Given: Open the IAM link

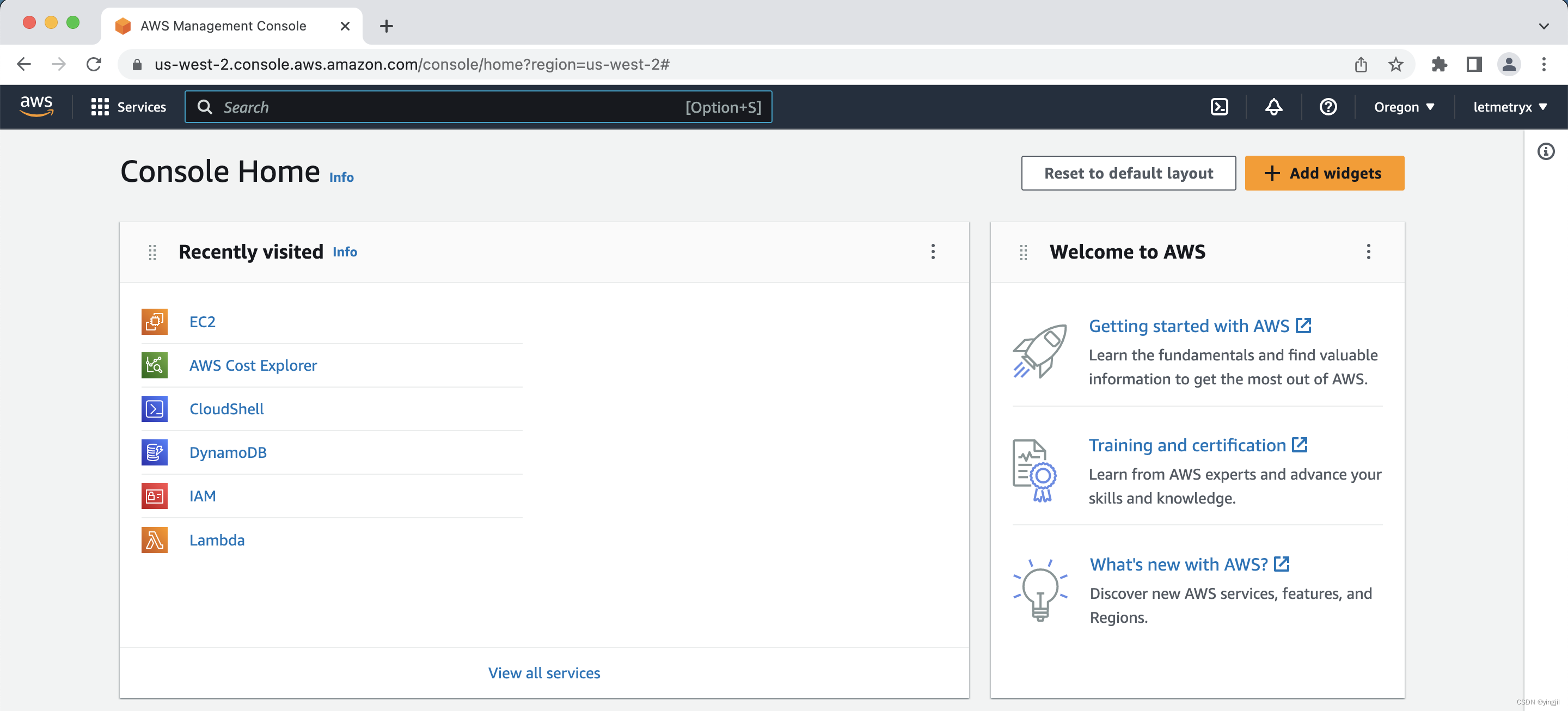Looking at the screenshot, I should 202,496.
